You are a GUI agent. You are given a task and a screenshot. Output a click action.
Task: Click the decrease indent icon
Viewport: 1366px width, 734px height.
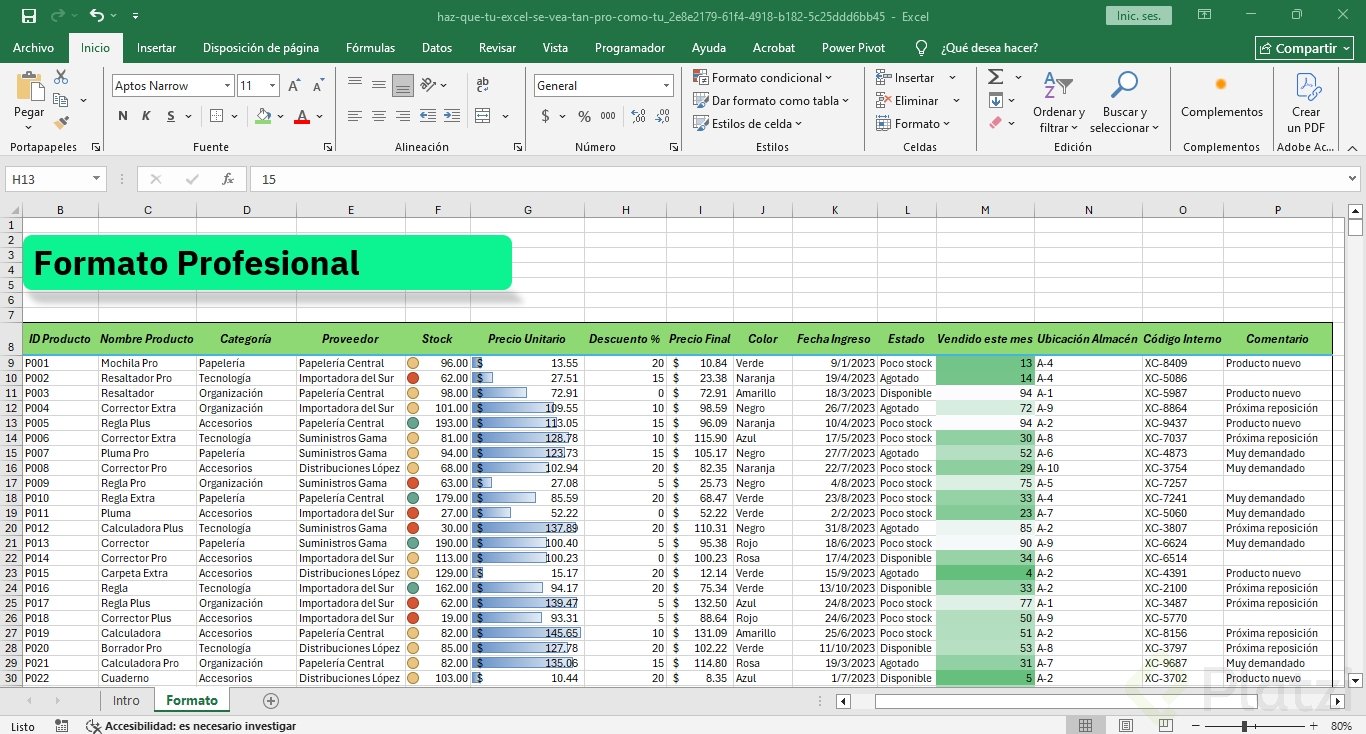[427, 116]
